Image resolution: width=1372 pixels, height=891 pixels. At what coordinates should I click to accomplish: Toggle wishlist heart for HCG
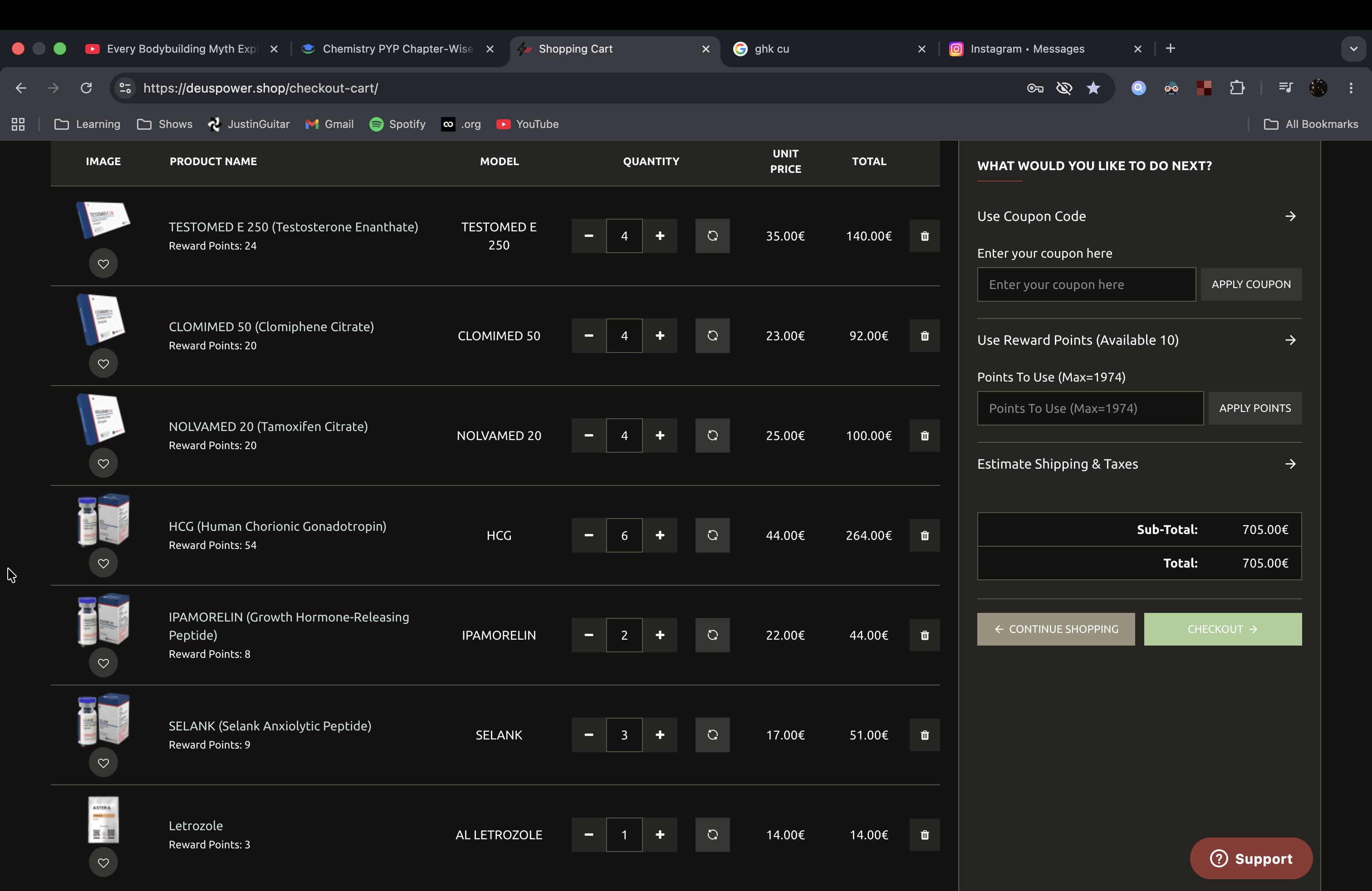[103, 563]
